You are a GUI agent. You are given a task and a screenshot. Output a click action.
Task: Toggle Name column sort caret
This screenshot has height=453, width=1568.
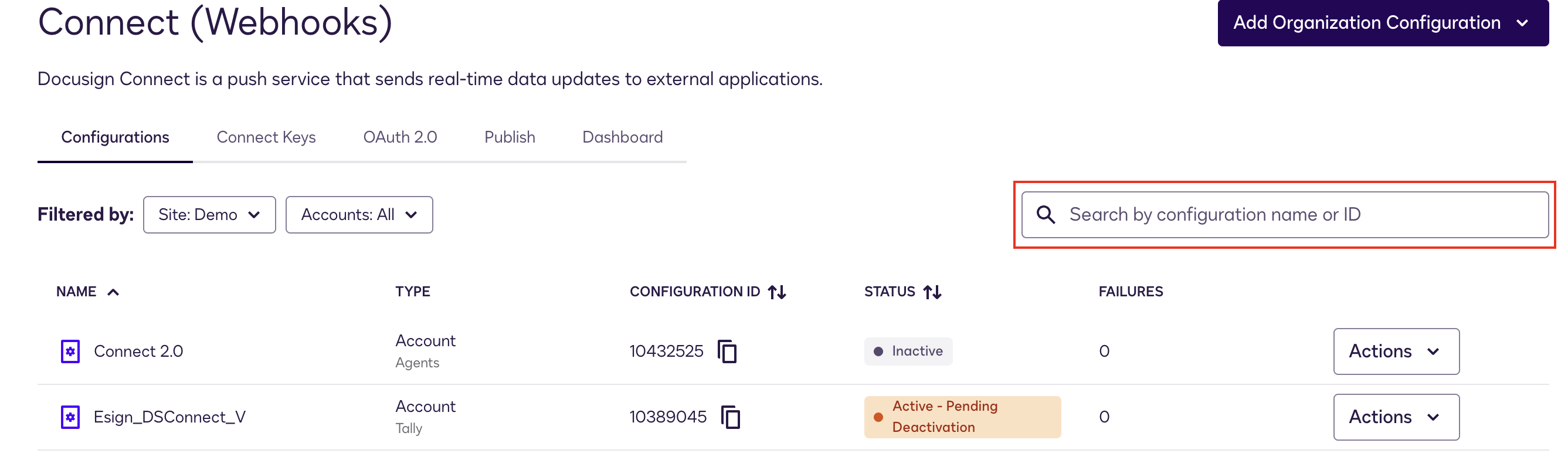[x=113, y=292]
